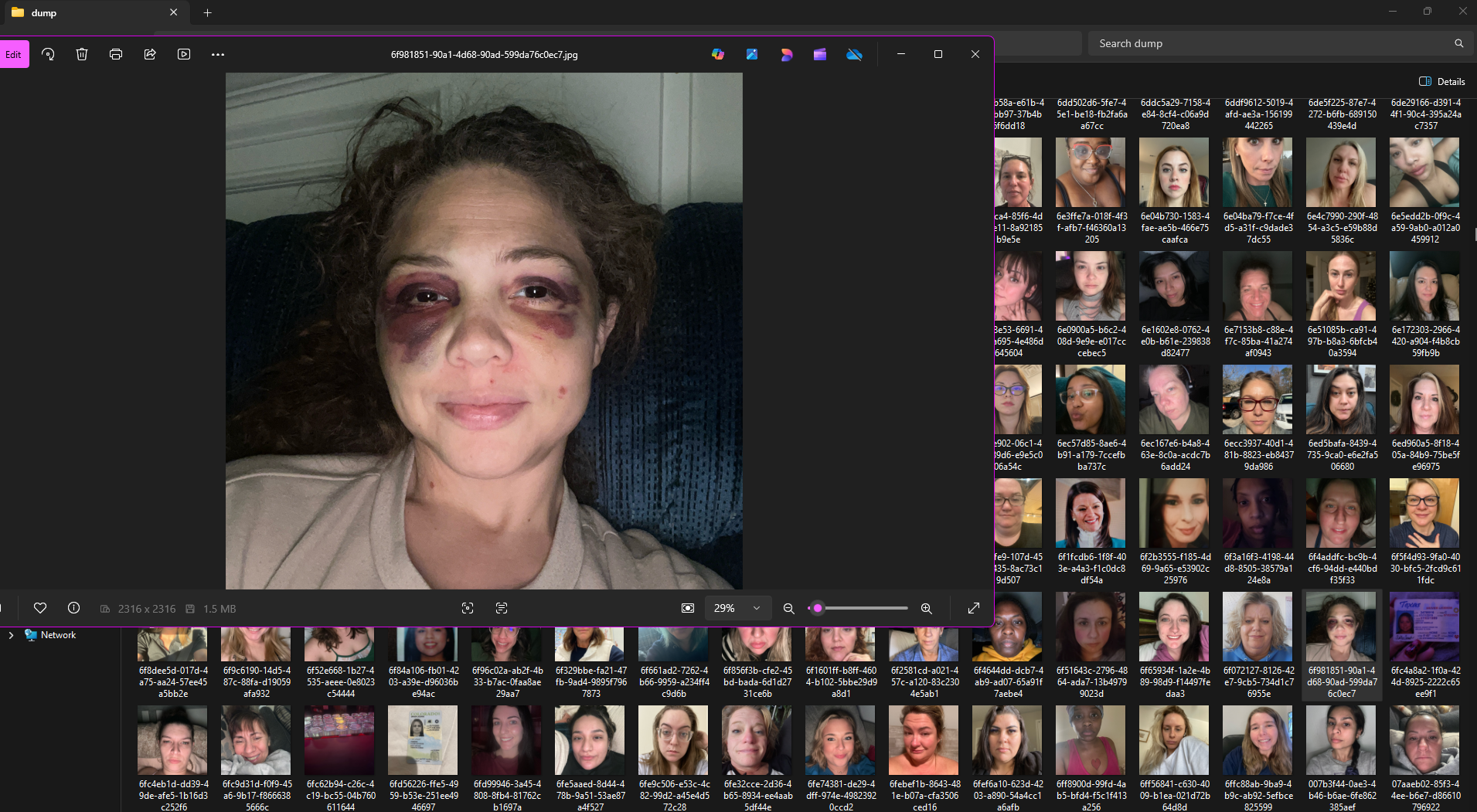Zoom in with the plus magnifier
This screenshot has width=1477, height=812.
[x=926, y=608]
